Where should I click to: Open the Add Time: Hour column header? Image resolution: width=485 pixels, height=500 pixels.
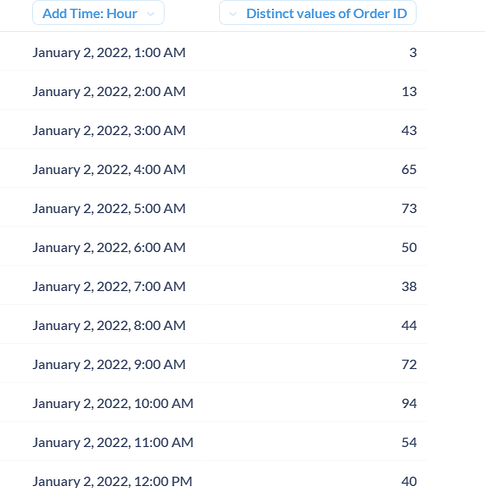pos(98,13)
